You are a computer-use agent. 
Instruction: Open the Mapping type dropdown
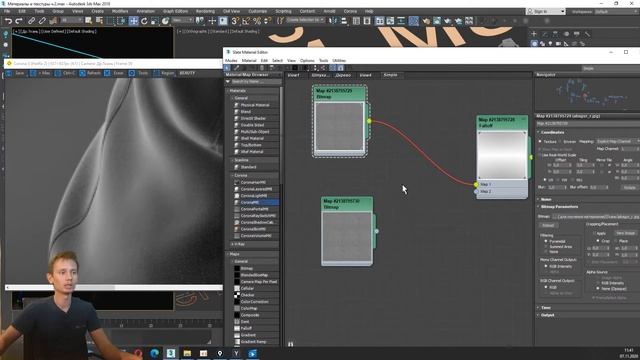[x=617, y=142]
